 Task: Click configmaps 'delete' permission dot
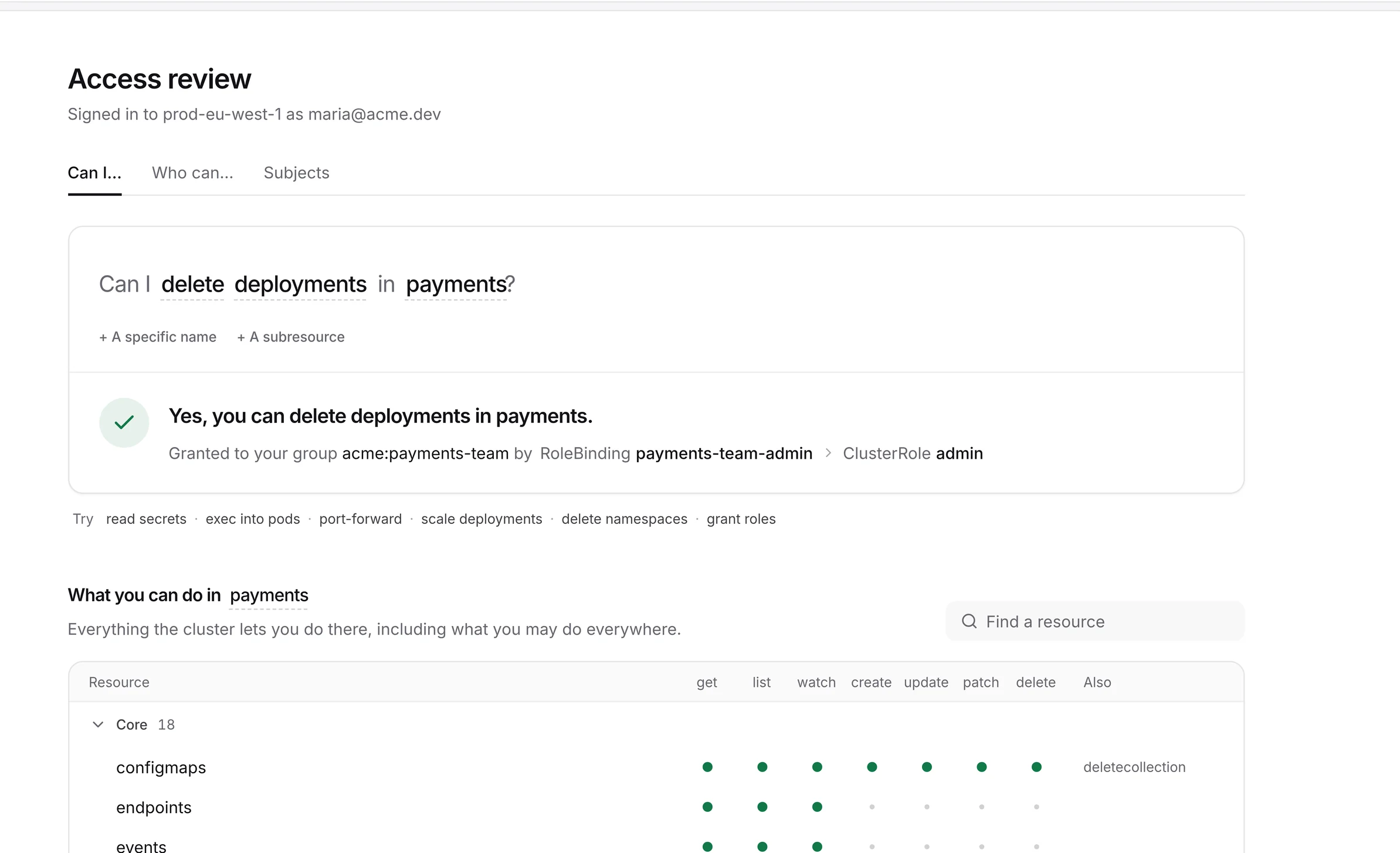(1036, 767)
